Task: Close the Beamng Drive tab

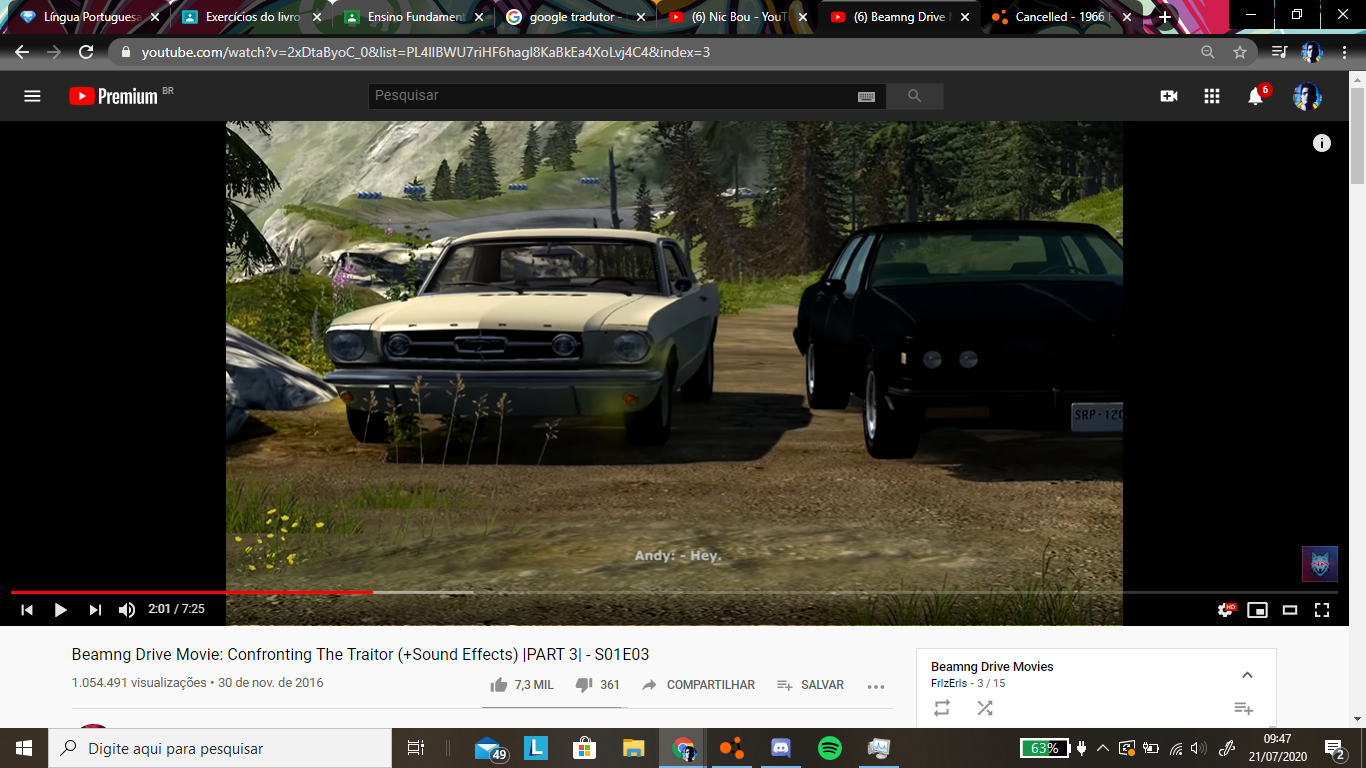Action: [964, 17]
